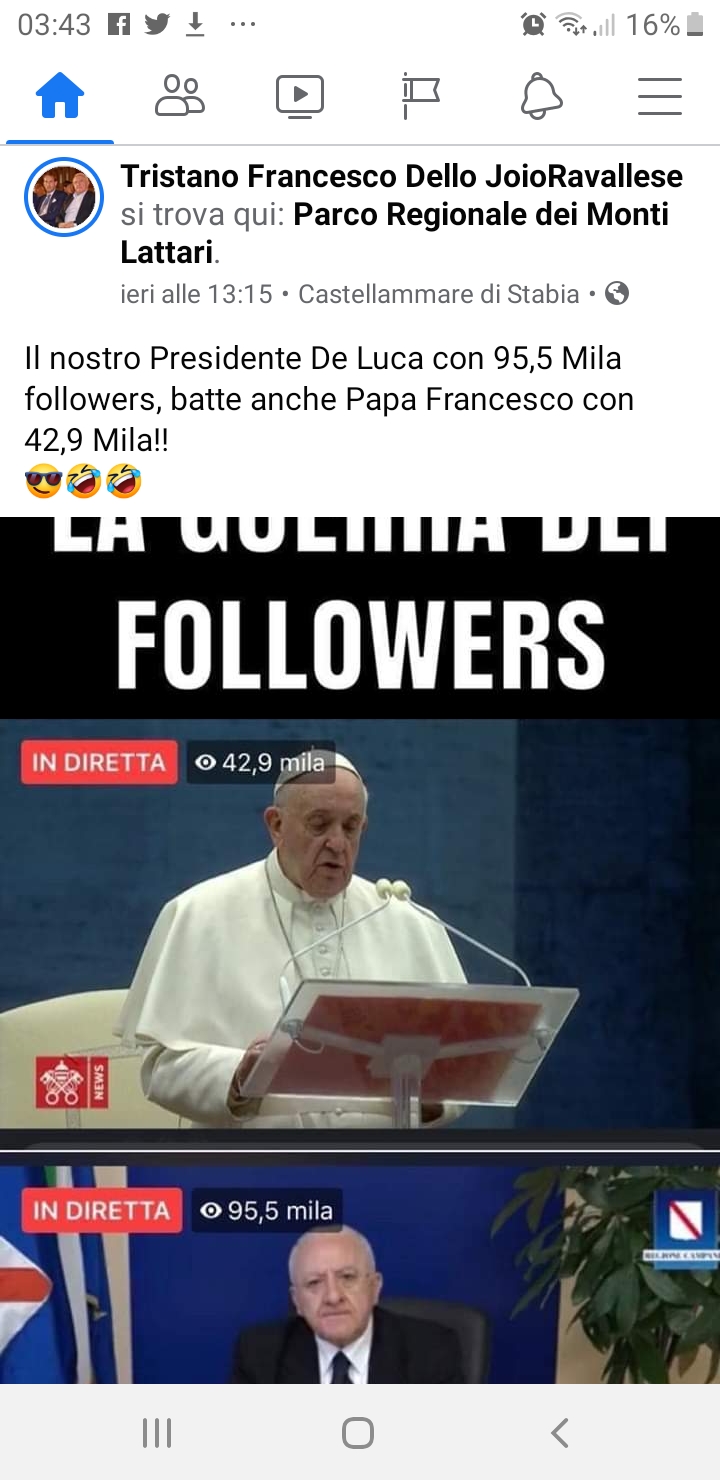This screenshot has height=1480, width=720.
Task: Tap the 95,5 mila viewer count badge
Action: [267, 1211]
